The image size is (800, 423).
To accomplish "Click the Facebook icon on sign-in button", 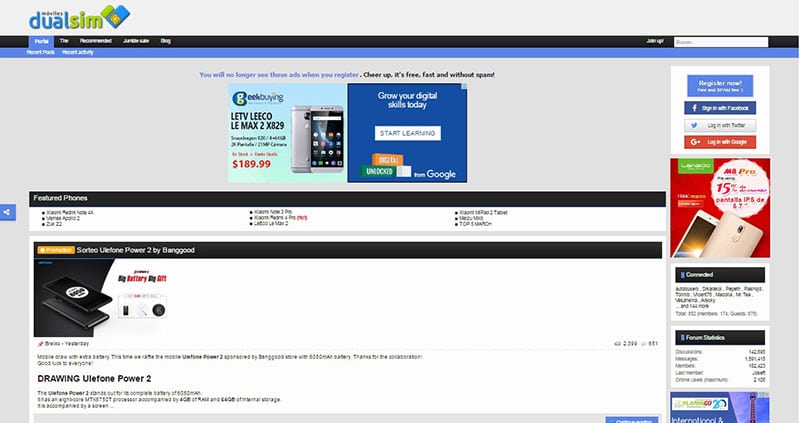I will (694, 108).
